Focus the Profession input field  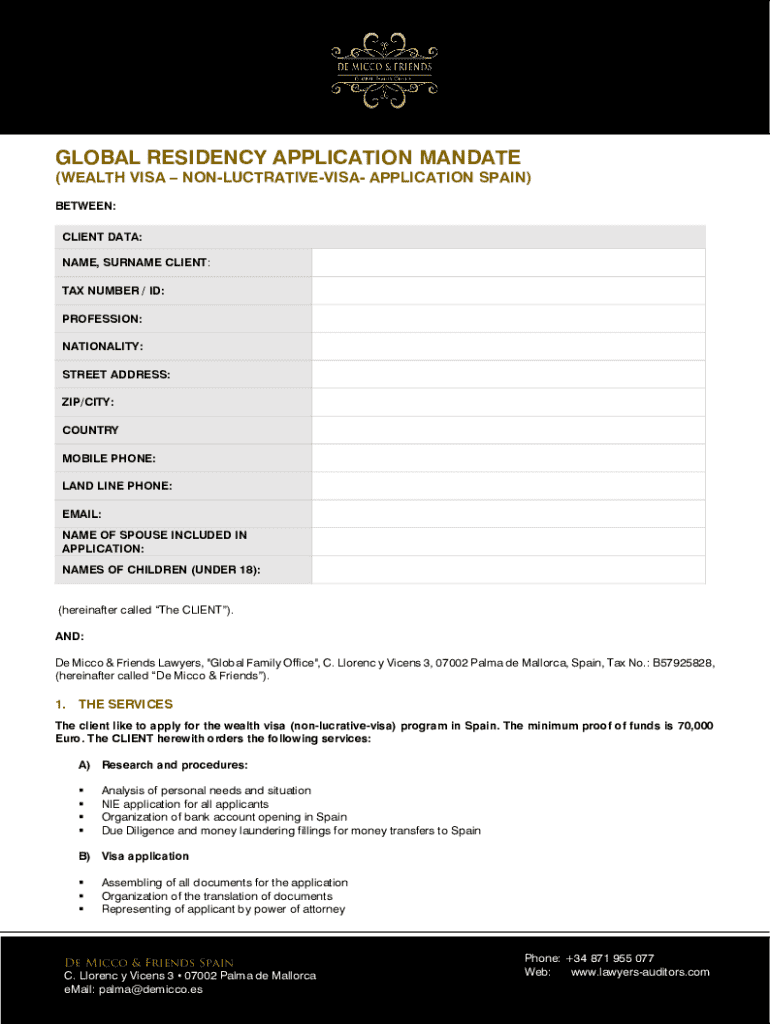508,318
